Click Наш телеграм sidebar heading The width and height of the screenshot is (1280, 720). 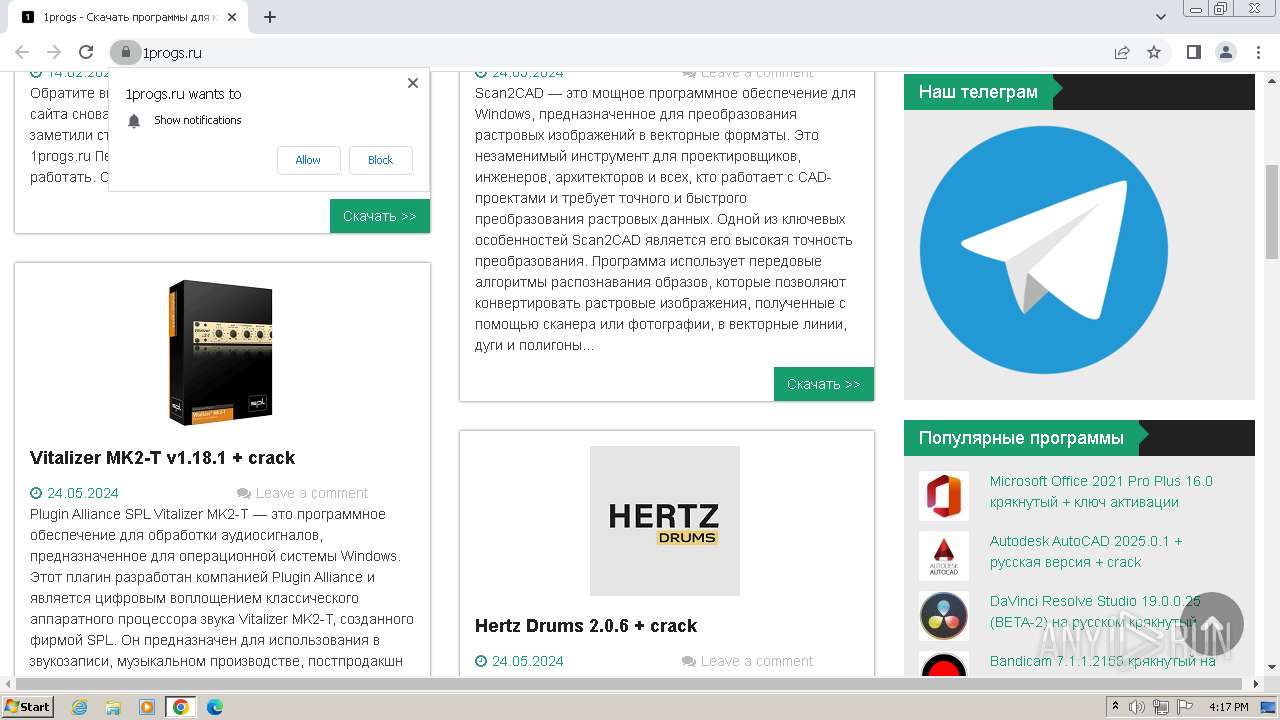tap(978, 92)
